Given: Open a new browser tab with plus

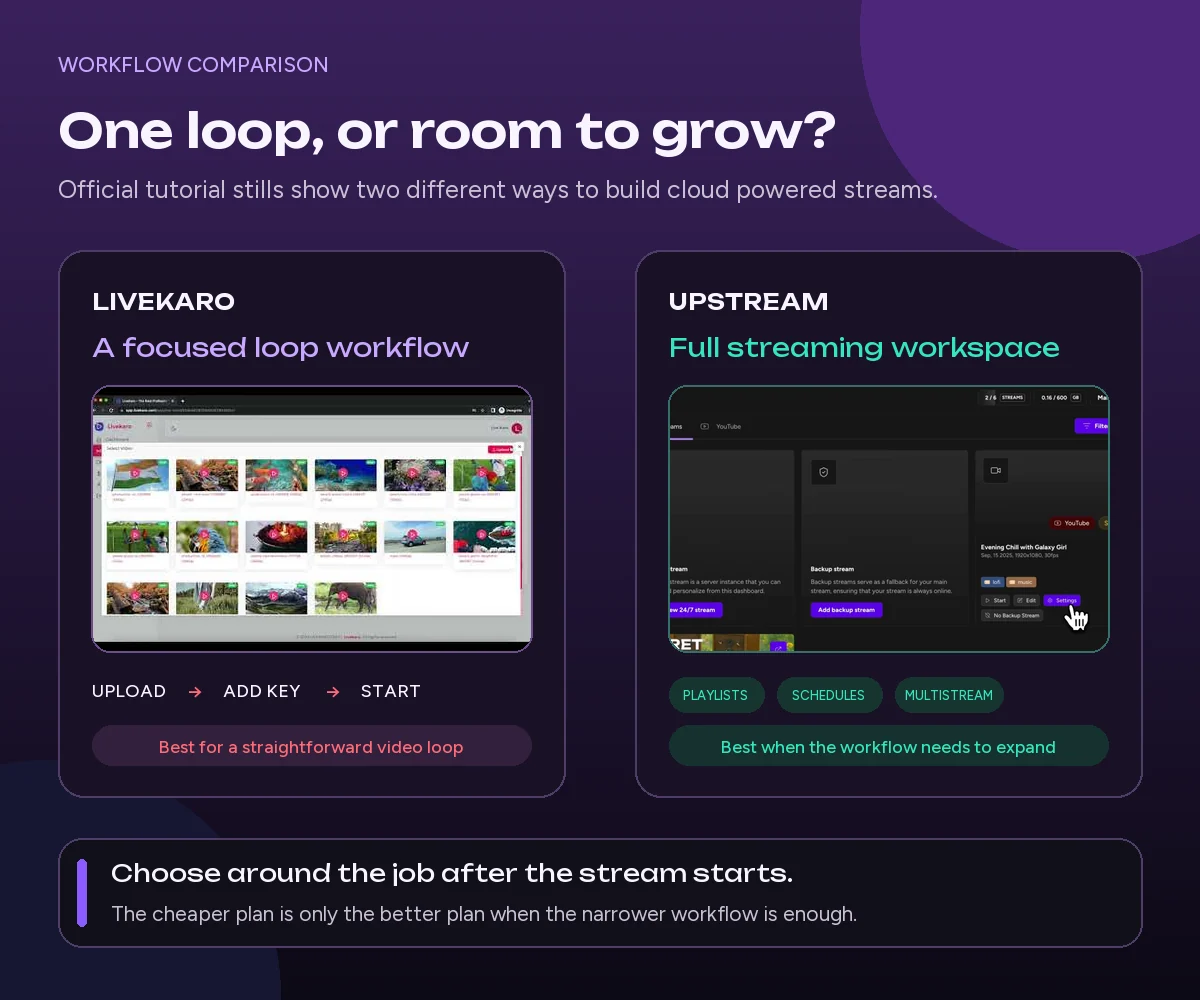Looking at the screenshot, I should point(183,401).
